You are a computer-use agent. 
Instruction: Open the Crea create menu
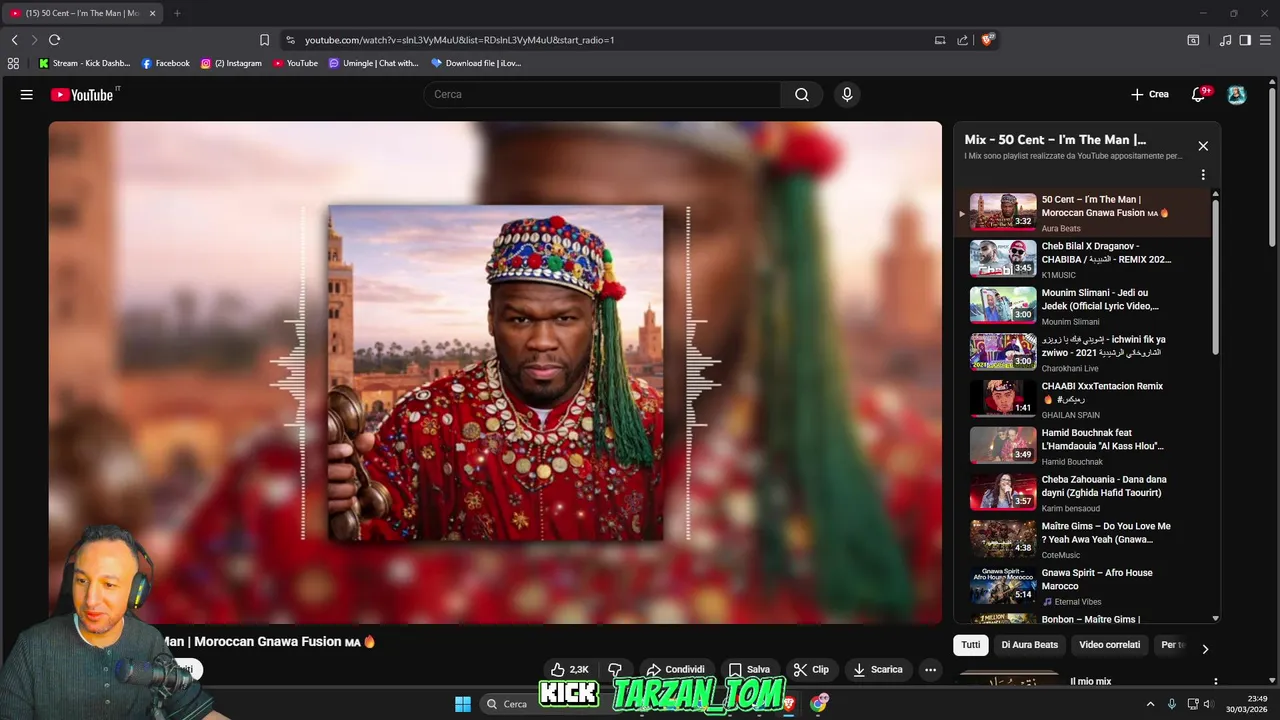coord(1150,95)
